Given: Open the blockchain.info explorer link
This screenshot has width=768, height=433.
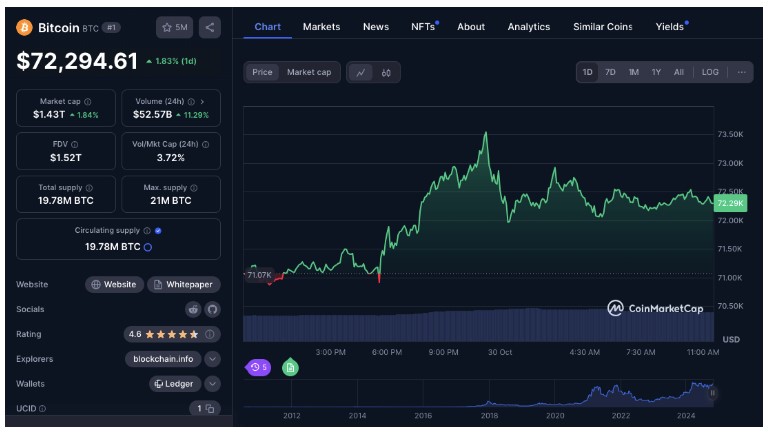Looking at the screenshot, I should (163, 359).
